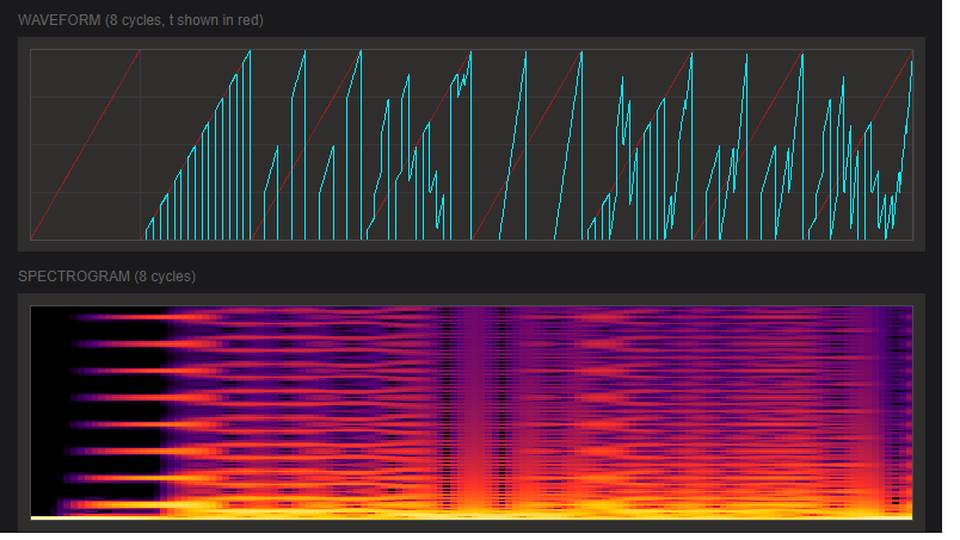Click the '(8 cycles)' text beside SPECTROGRAM

pos(166,276)
